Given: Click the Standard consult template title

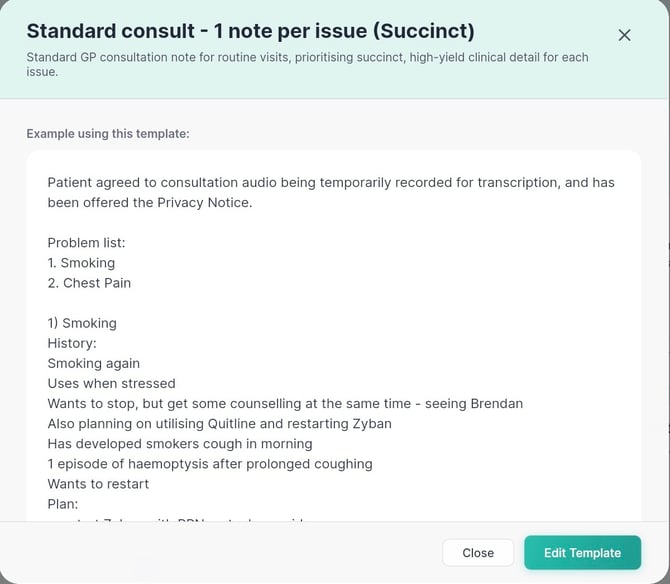Looking at the screenshot, I should coord(250,31).
